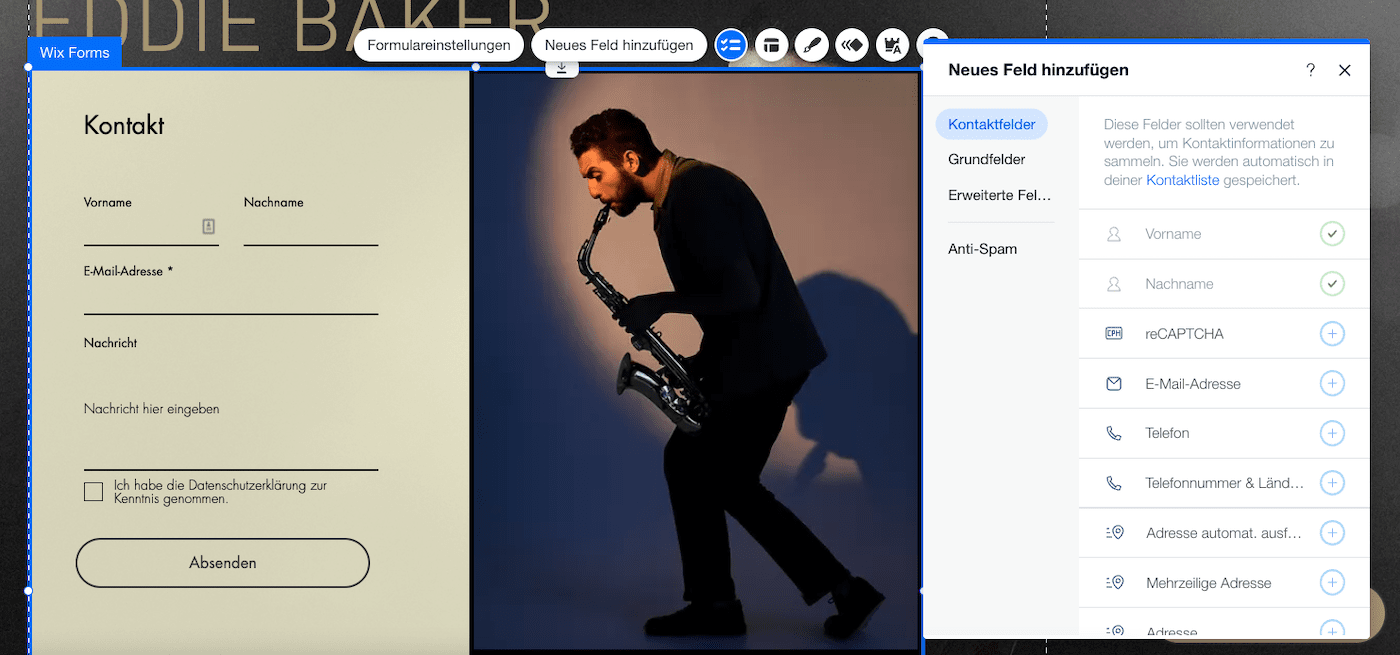
Task: Select the Telefon list entry text
Action: point(1167,433)
